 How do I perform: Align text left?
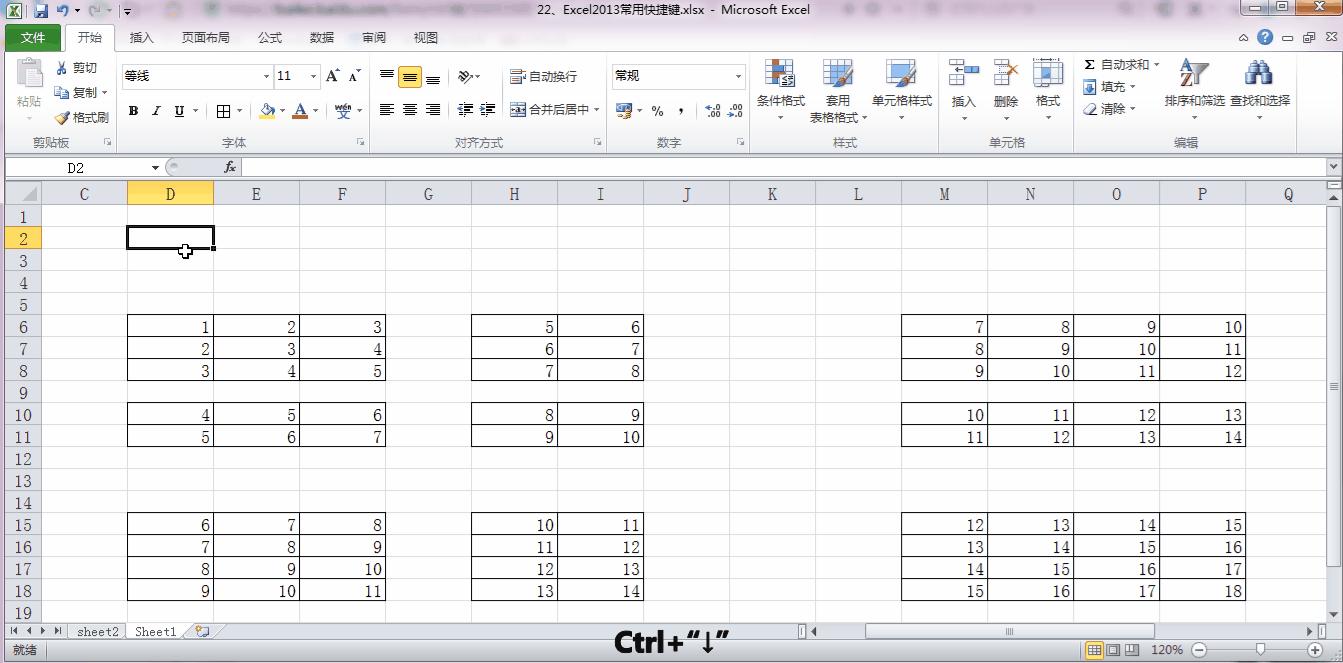pos(387,110)
